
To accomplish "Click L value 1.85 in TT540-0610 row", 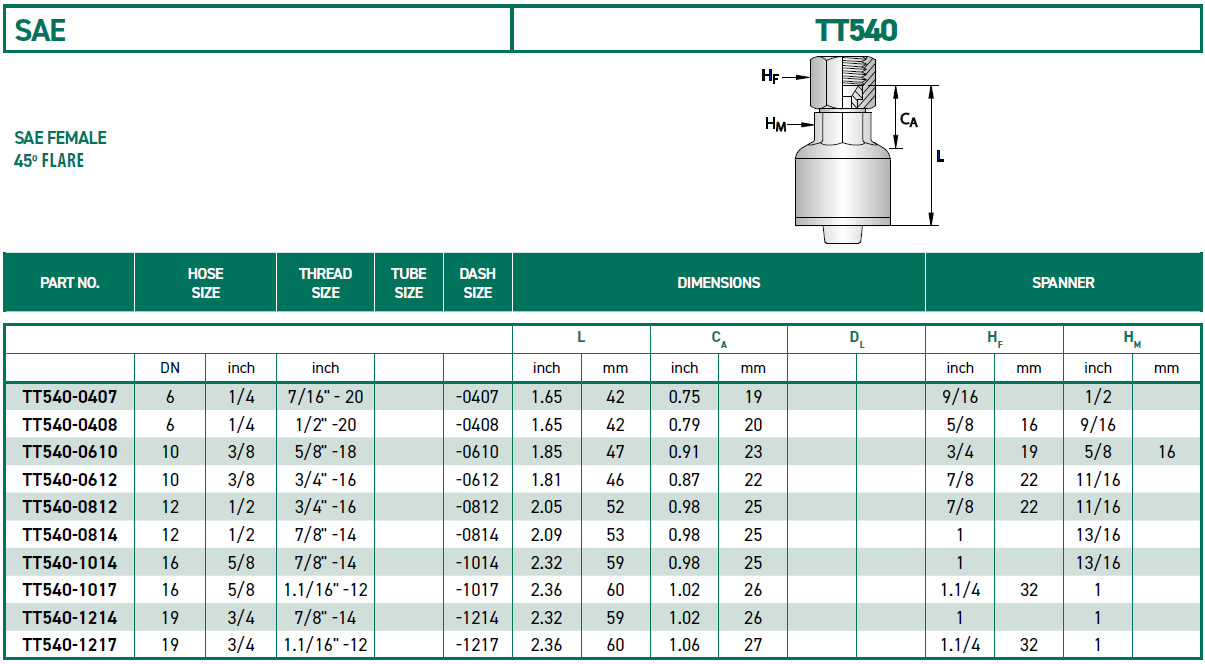I will (x=547, y=452).
